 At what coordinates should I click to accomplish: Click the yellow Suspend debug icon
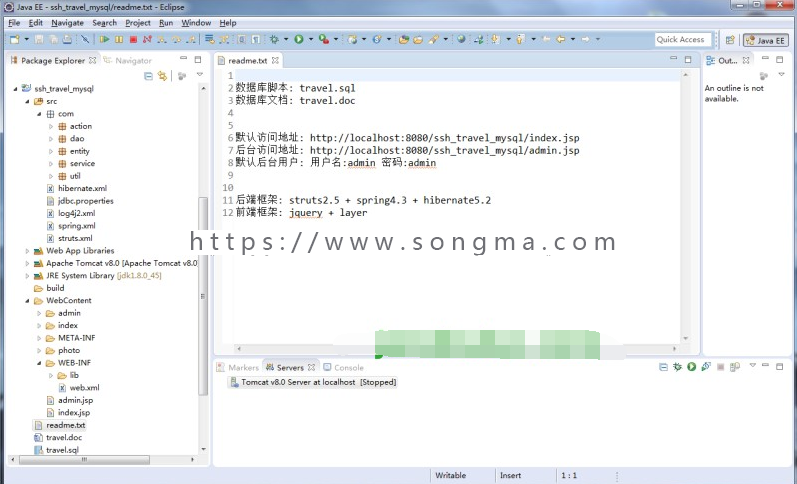[119, 39]
